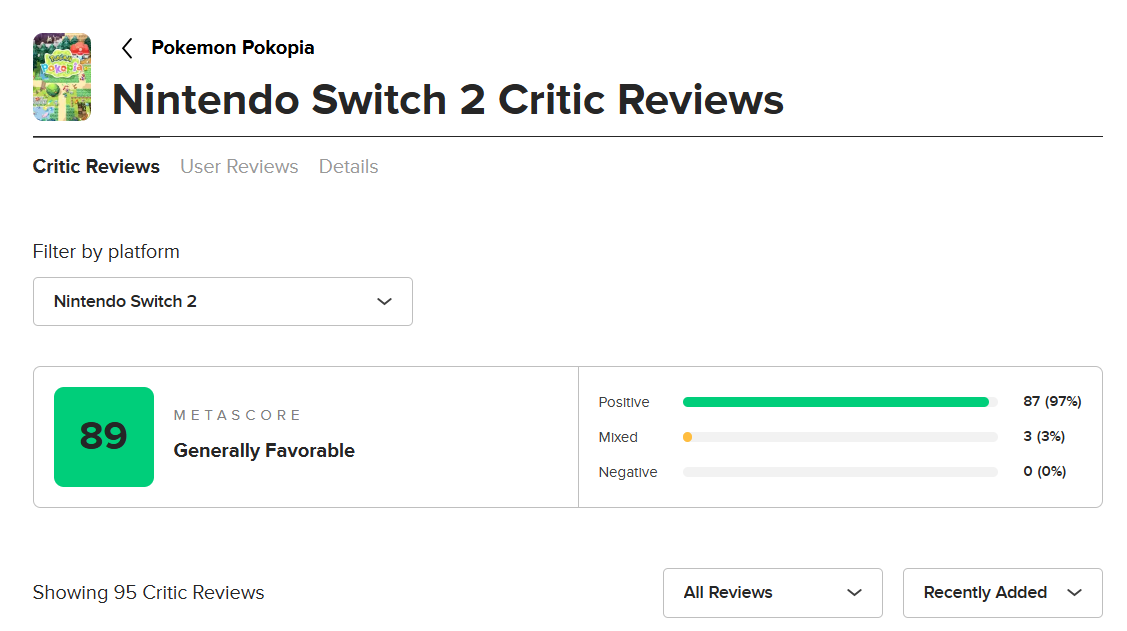
Task: Click the Positive label in score breakdown
Action: pos(624,402)
